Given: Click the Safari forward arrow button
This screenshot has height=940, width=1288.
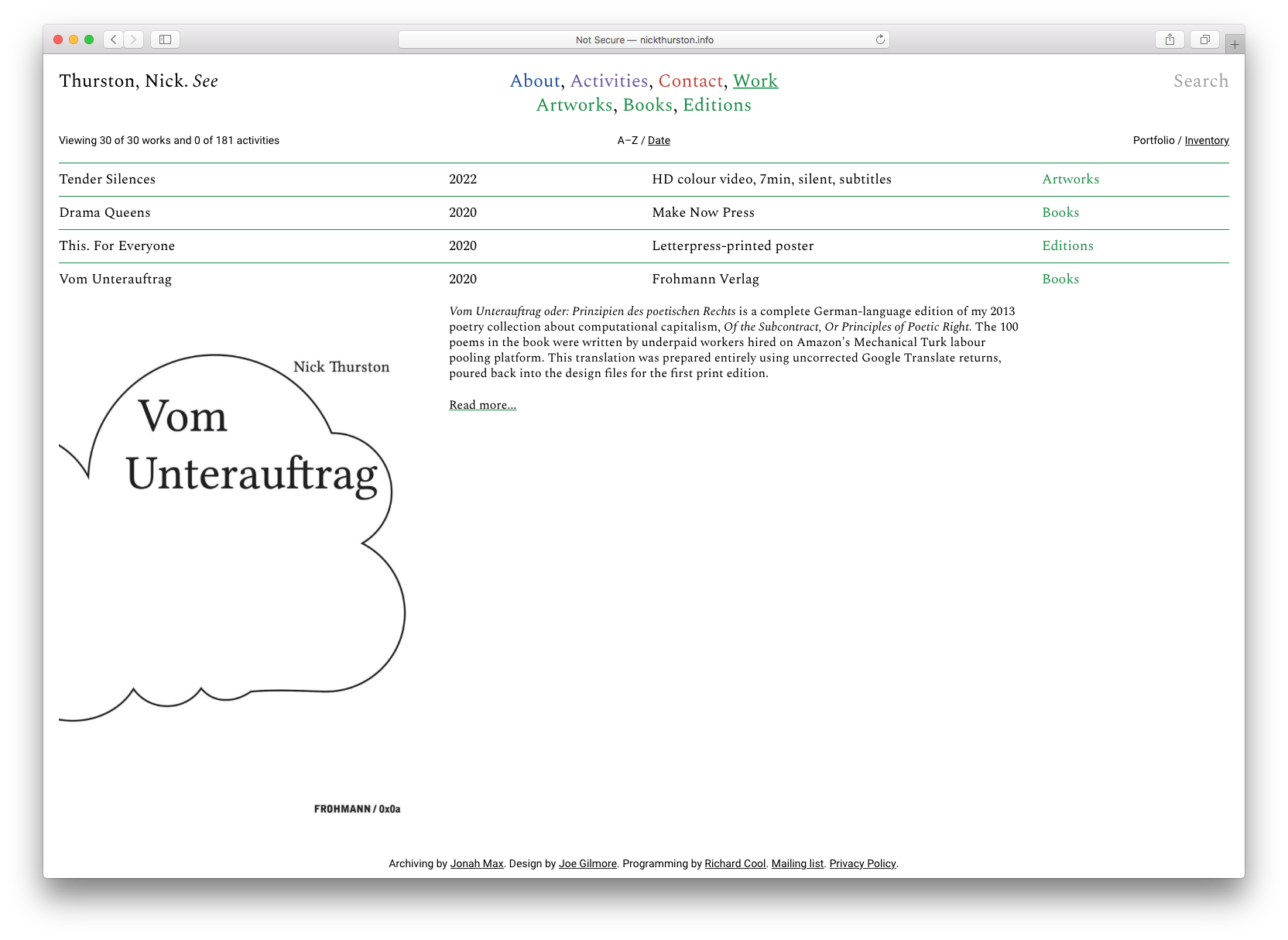Looking at the screenshot, I should coord(134,39).
